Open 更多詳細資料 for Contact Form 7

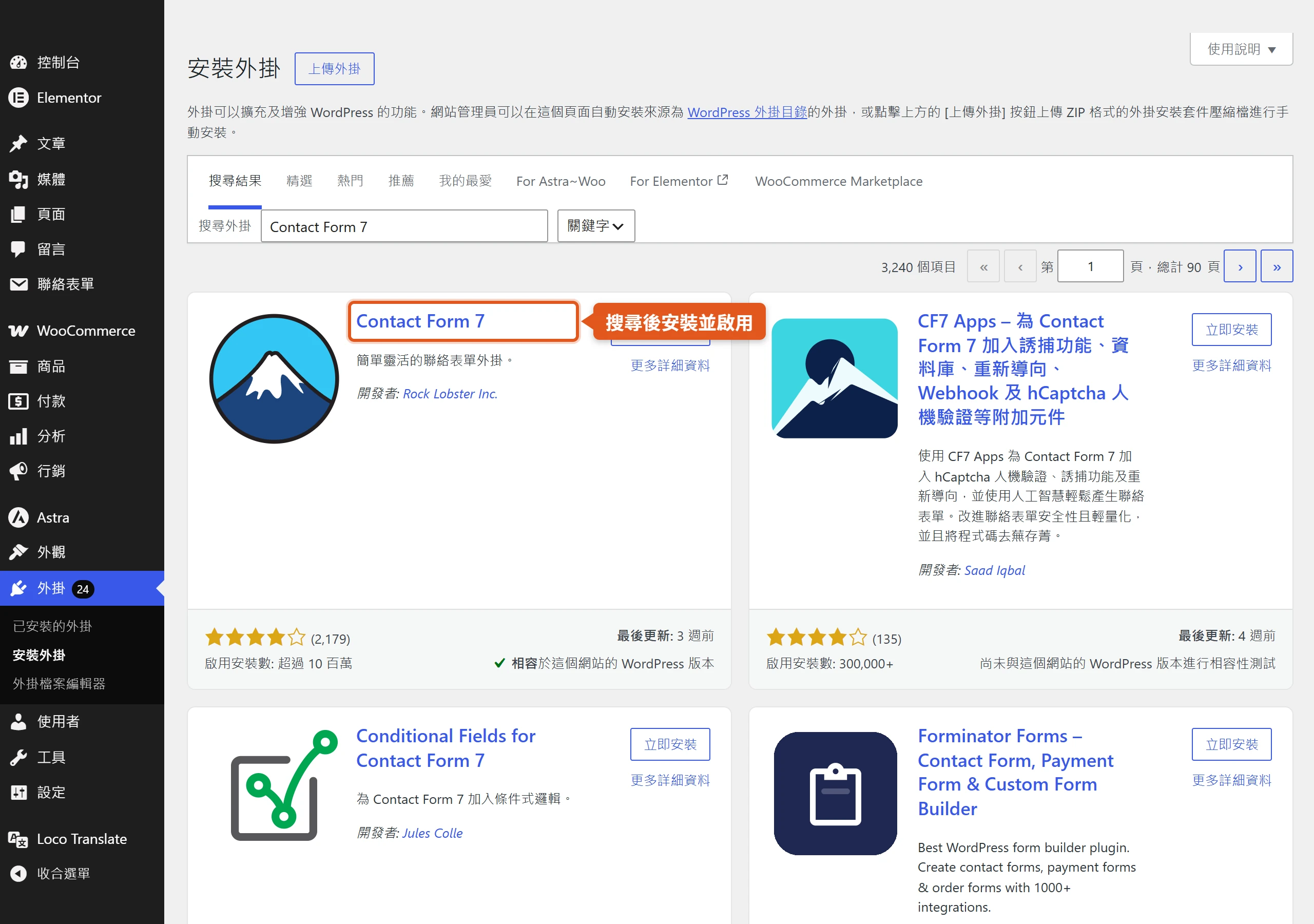point(670,365)
